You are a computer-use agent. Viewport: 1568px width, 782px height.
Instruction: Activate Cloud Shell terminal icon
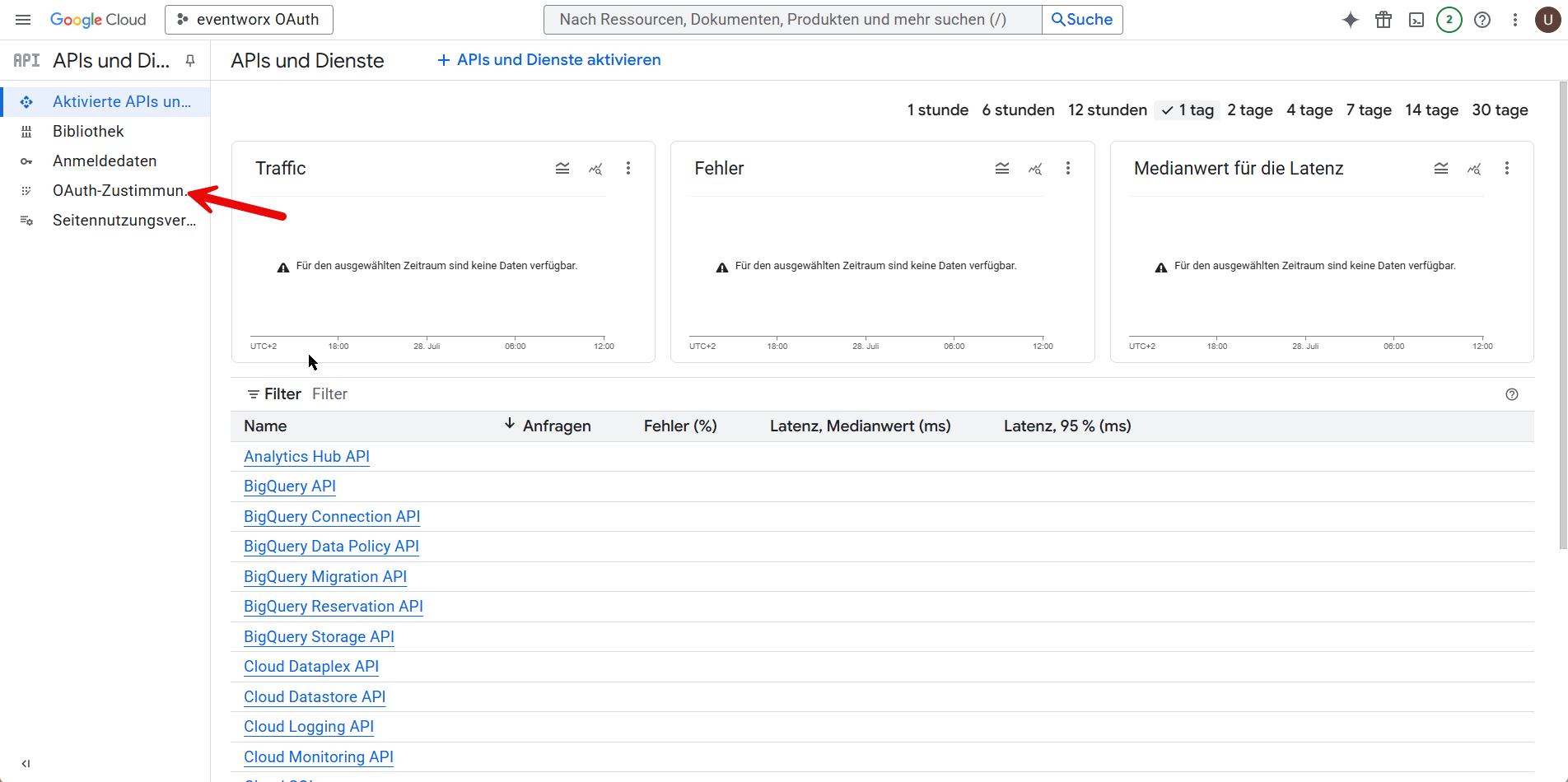click(1416, 20)
